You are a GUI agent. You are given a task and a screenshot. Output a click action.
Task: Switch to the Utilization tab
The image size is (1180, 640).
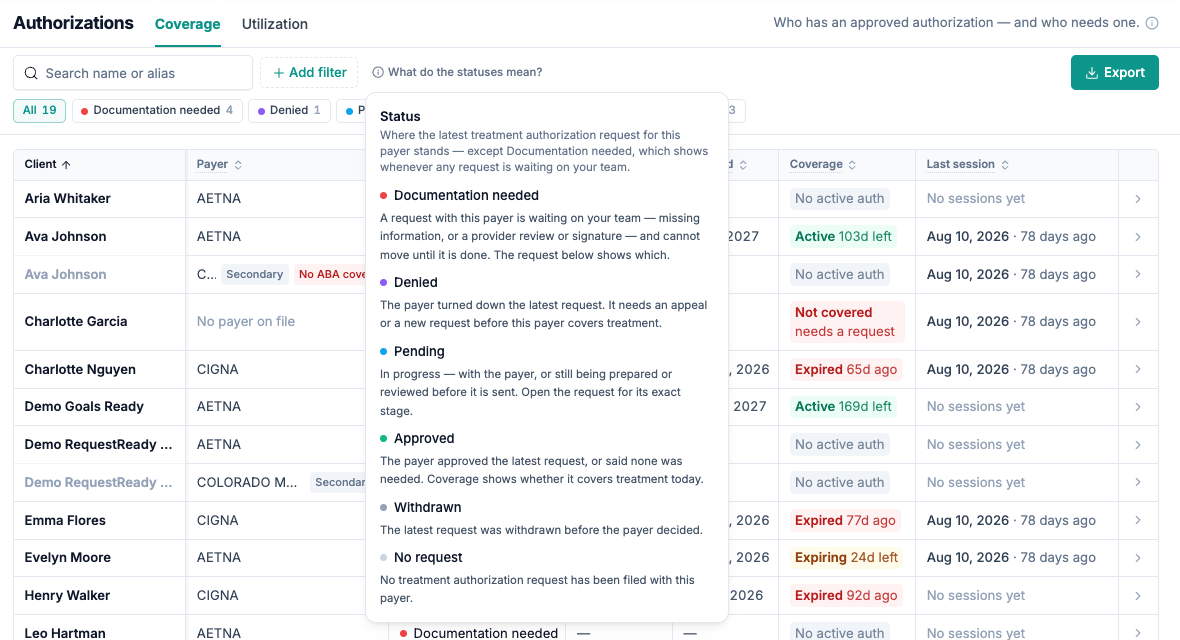coord(275,24)
